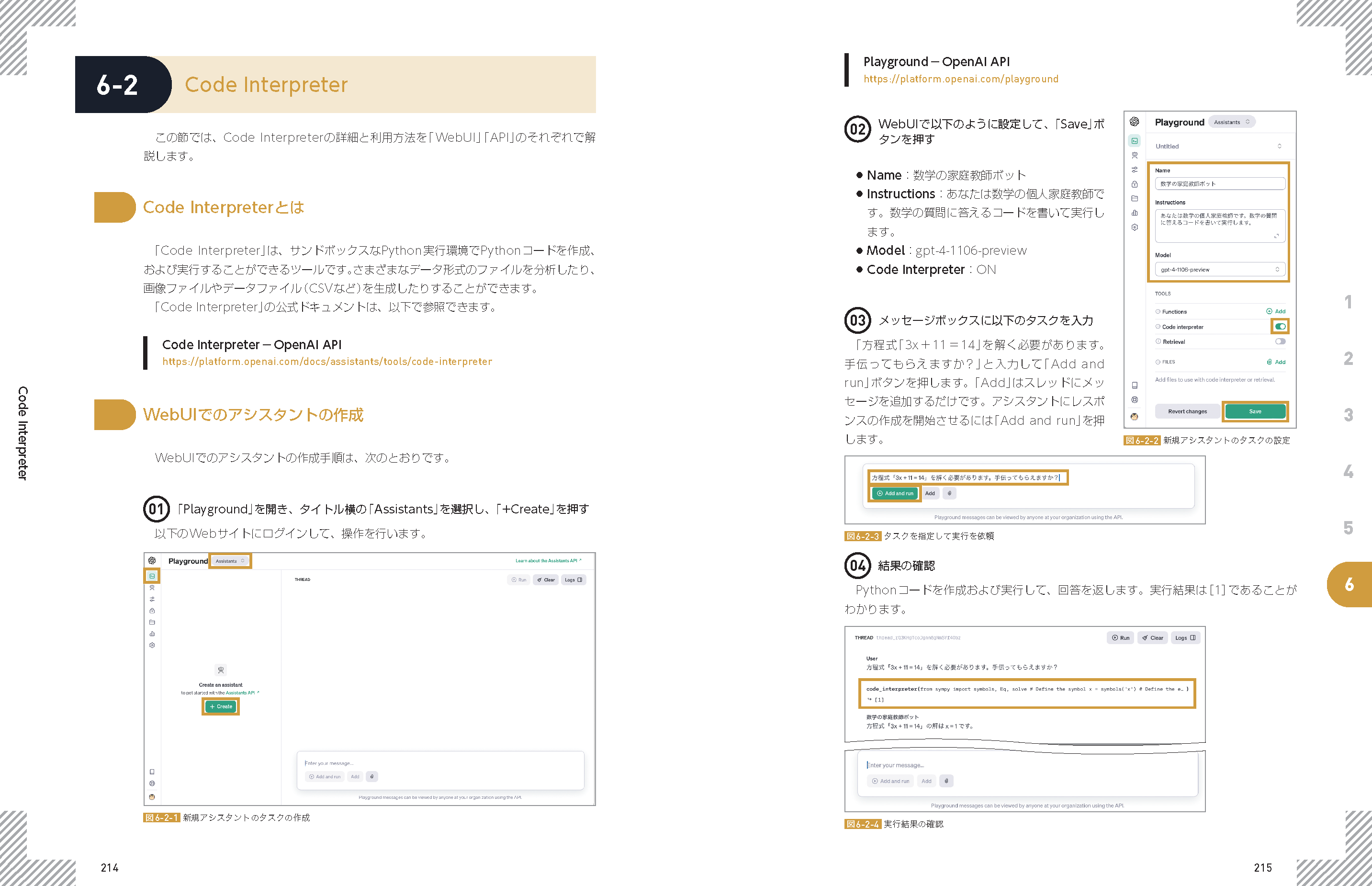Click the usage bar-chart icon in figure 6-2-2 sidebar
Screen dimensions: 1372x886
[x=1135, y=213]
